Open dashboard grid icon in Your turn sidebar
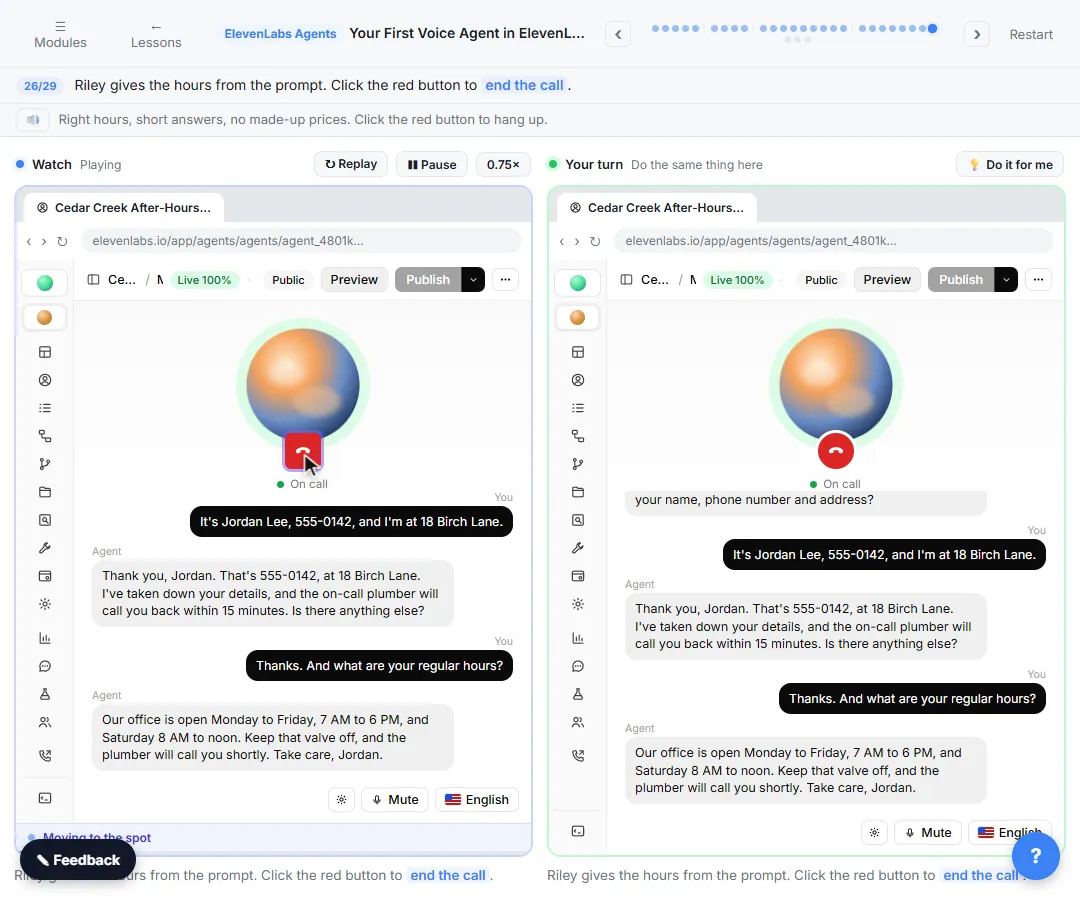The width and height of the screenshot is (1080, 900). click(578, 352)
